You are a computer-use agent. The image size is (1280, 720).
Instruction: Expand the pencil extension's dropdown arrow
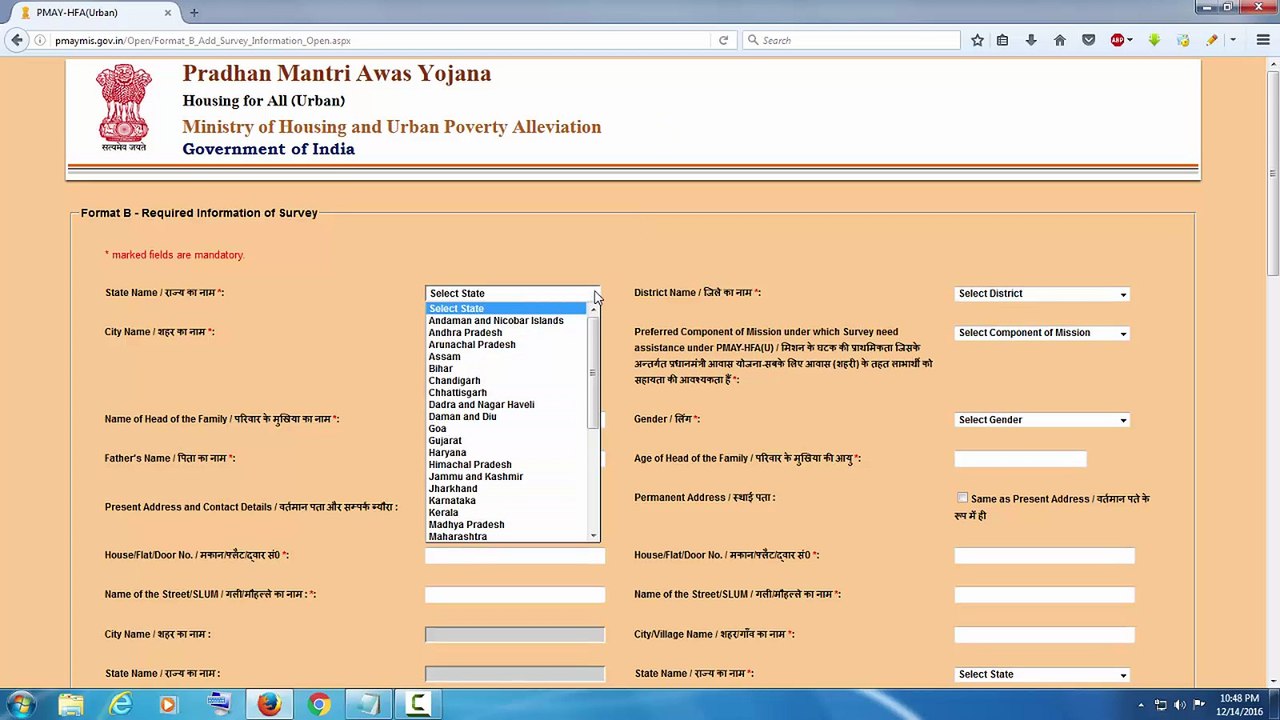click(x=1233, y=40)
